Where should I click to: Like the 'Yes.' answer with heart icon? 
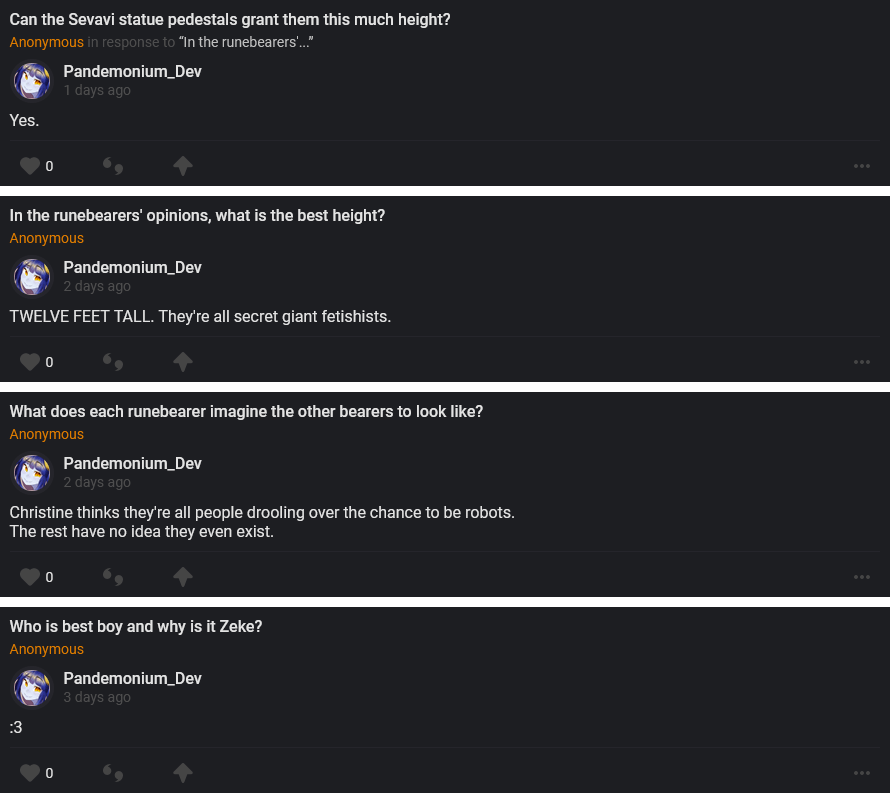click(30, 166)
